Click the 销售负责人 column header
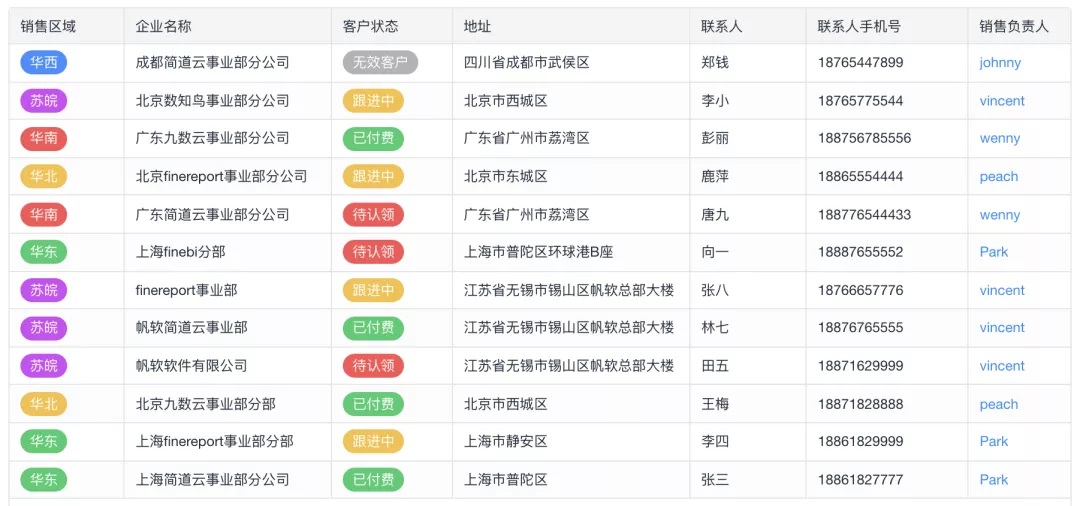This screenshot has height=506, width=1080. [1014, 27]
